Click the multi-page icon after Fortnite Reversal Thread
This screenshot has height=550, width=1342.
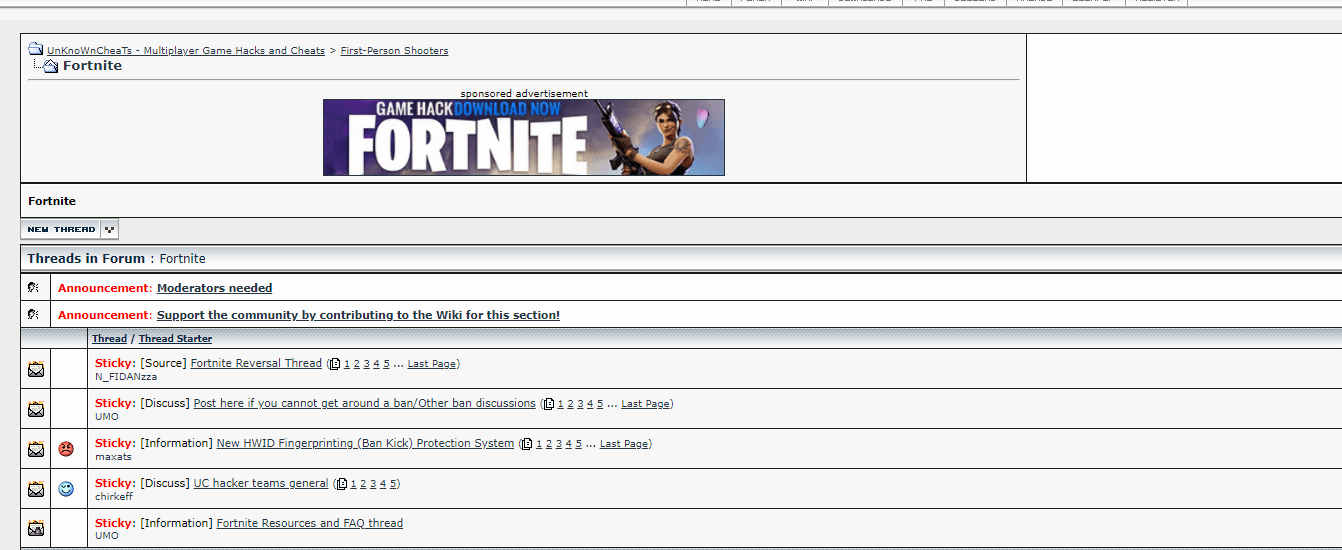[335, 364]
